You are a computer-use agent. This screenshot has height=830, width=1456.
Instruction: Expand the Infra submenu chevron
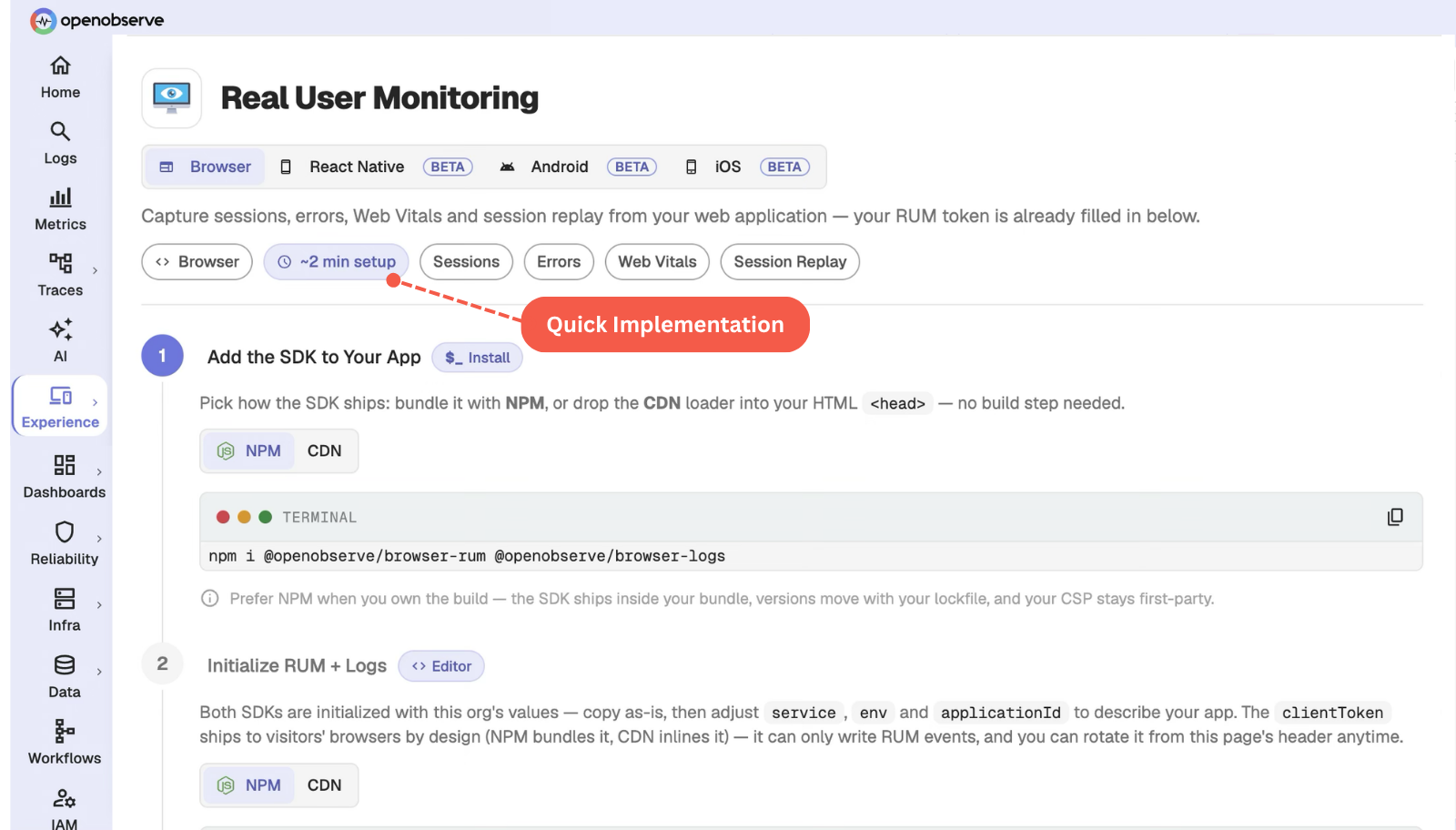click(x=98, y=604)
